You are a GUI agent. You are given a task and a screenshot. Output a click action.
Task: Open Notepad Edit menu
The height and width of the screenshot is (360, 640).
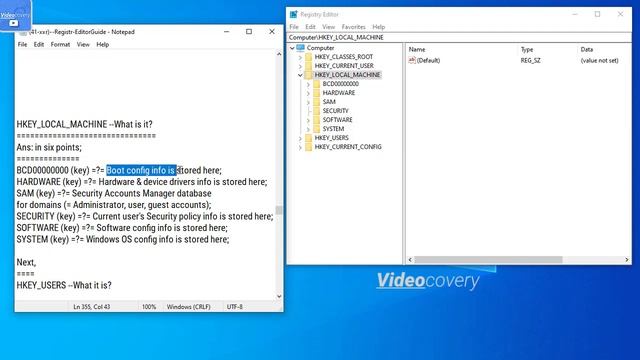coord(39,44)
